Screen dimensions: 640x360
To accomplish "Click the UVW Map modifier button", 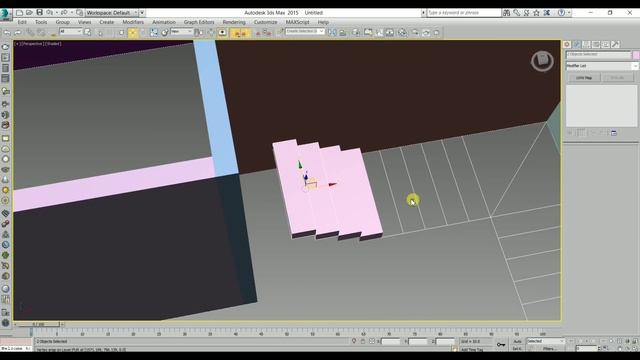I will tap(584, 78).
